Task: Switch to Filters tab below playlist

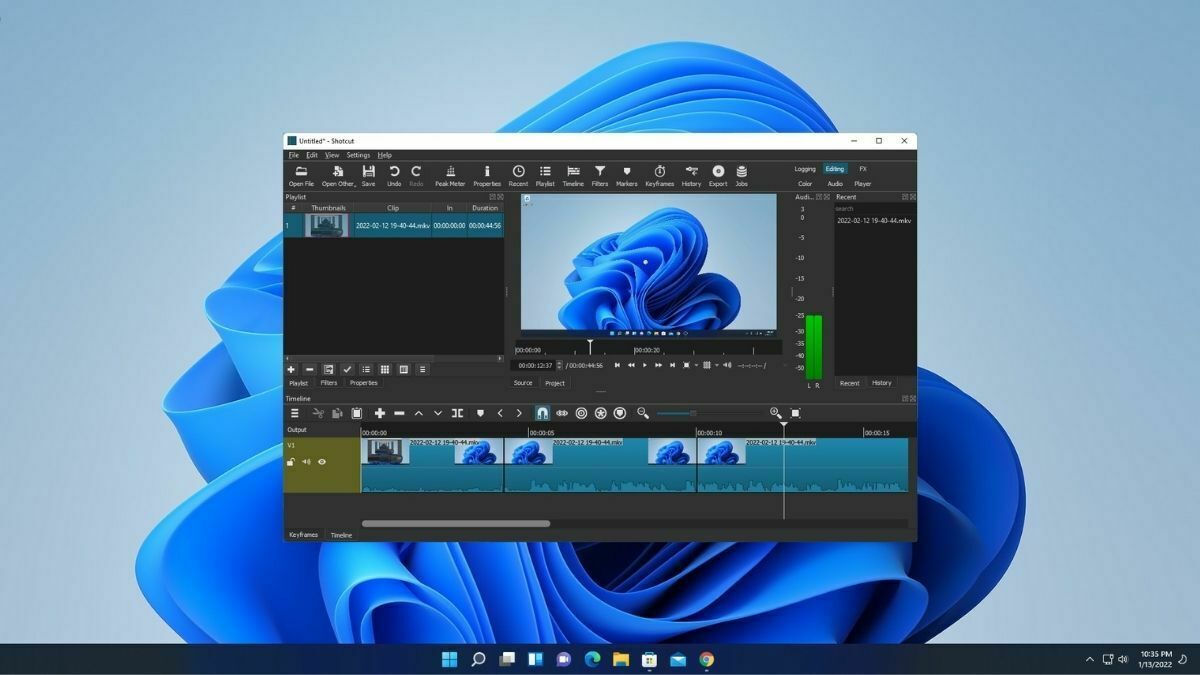Action: (329, 383)
